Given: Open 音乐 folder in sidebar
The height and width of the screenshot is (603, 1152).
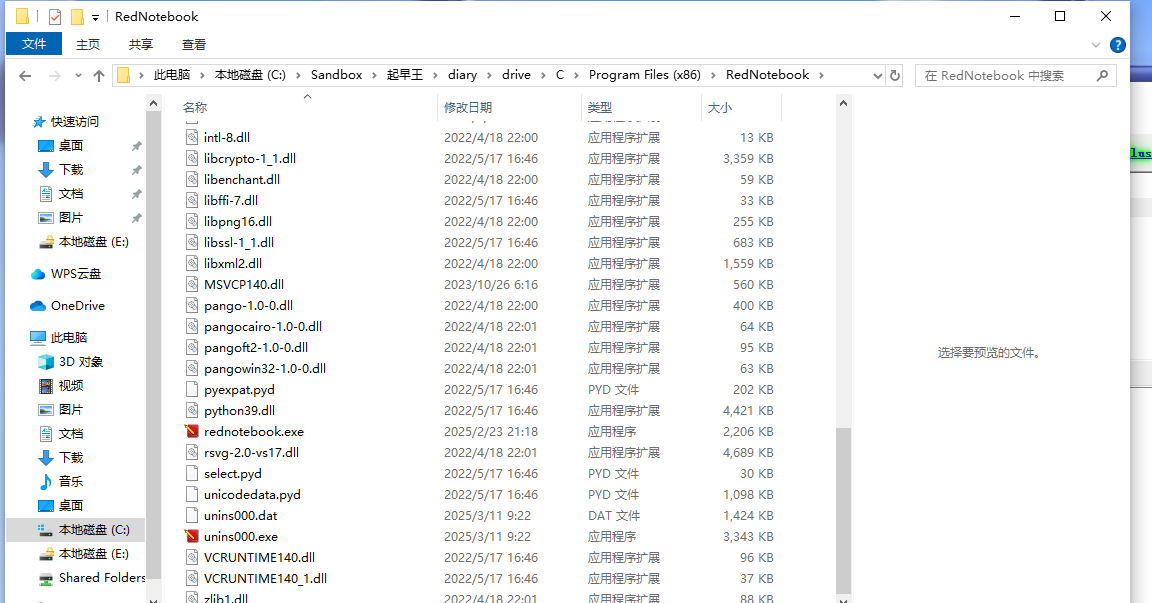Looking at the screenshot, I should 71,482.
